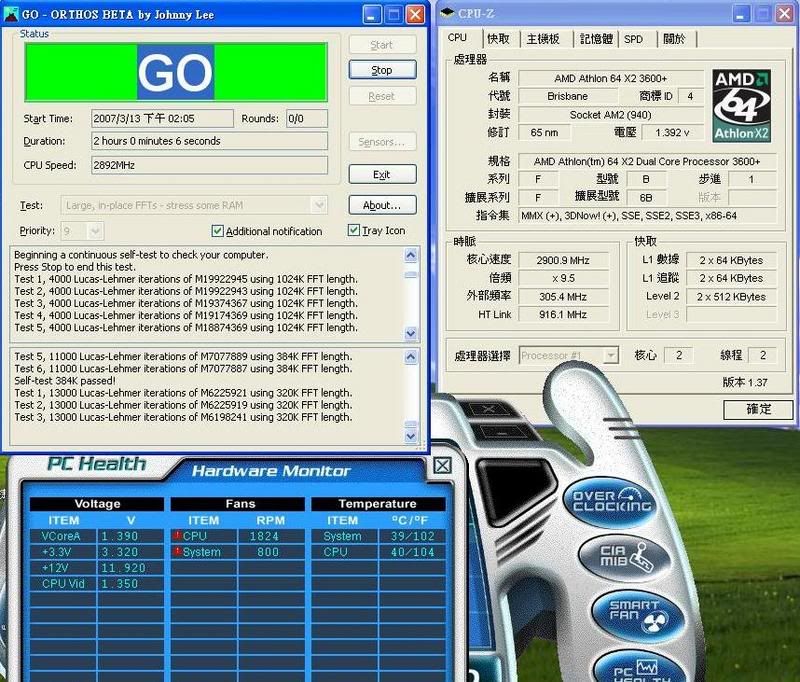Click the Exit button in Orthos
This screenshot has height=682, width=800.
382,174
